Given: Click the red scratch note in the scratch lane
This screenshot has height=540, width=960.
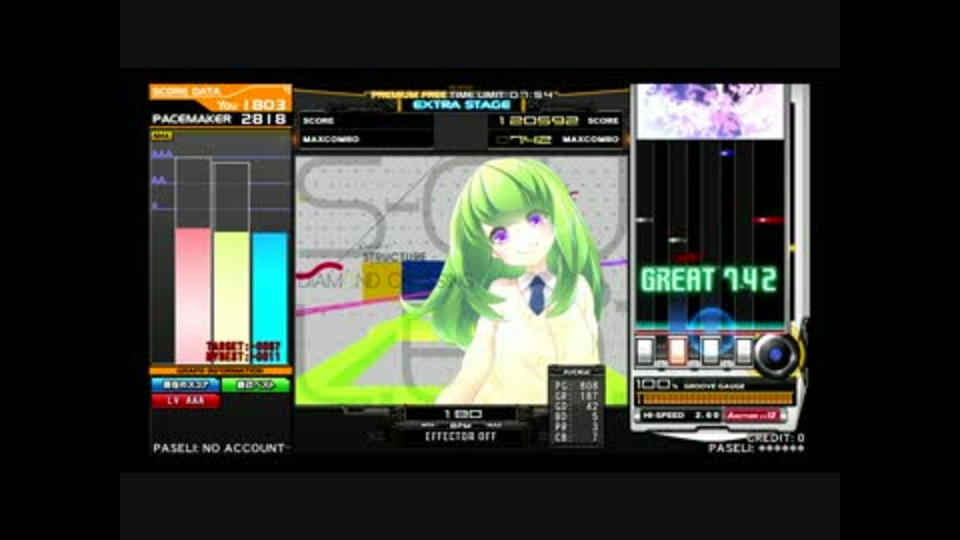Looking at the screenshot, I should 768,220.
